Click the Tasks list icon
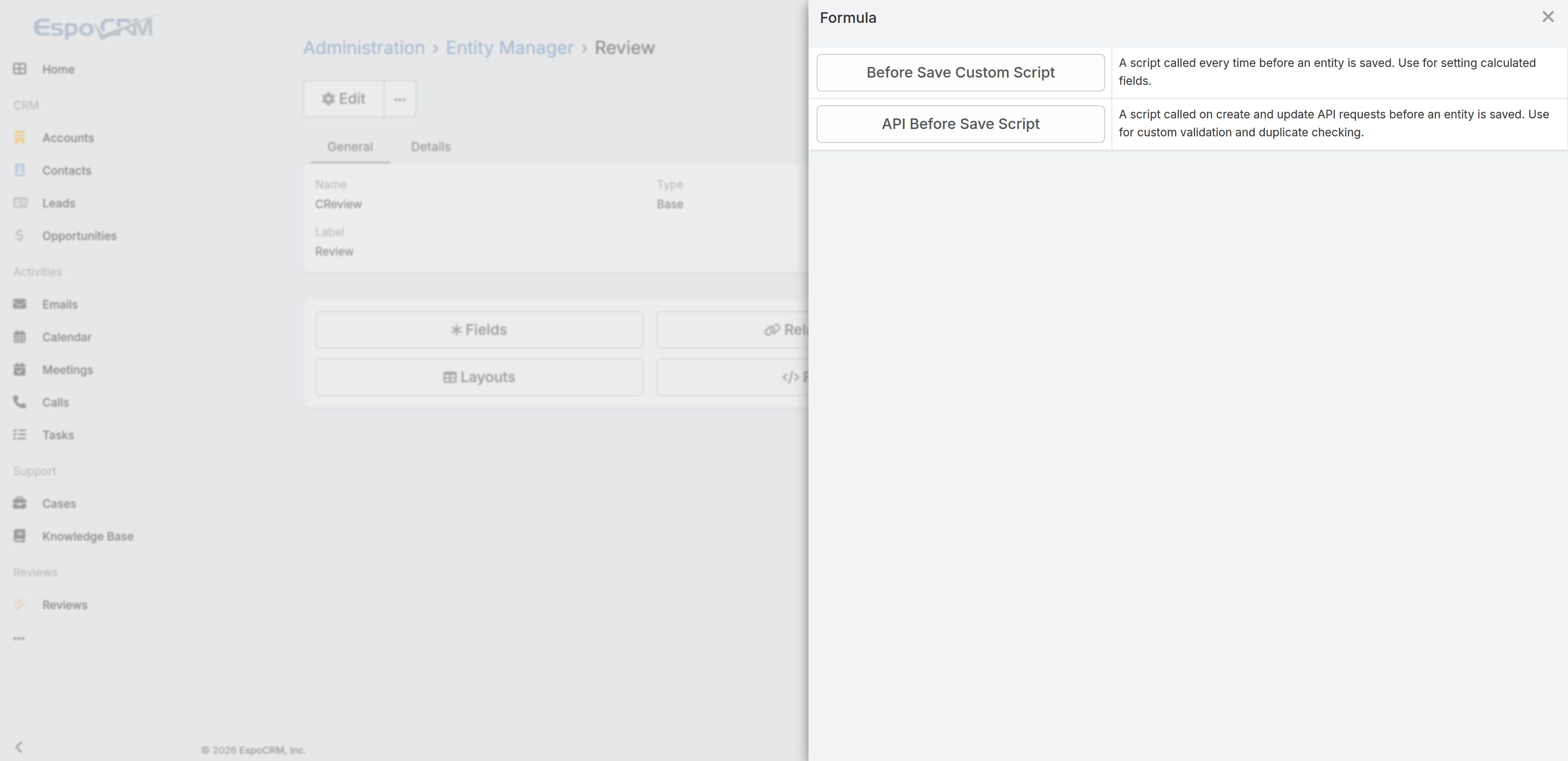This screenshot has width=1568, height=761. click(20, 435)
